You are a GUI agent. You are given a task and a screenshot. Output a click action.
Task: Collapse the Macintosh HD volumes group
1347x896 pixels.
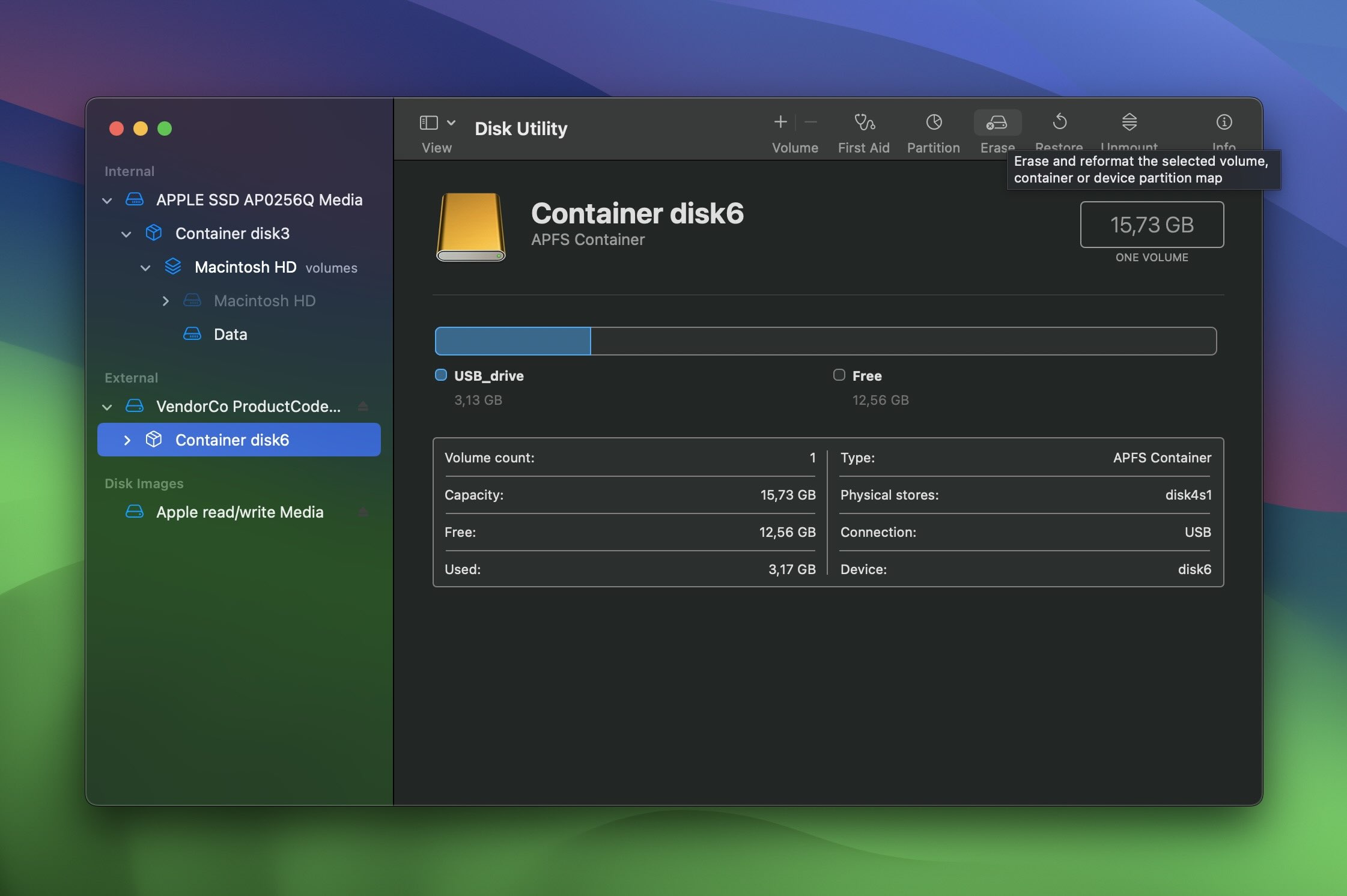(x=145, y=268)
